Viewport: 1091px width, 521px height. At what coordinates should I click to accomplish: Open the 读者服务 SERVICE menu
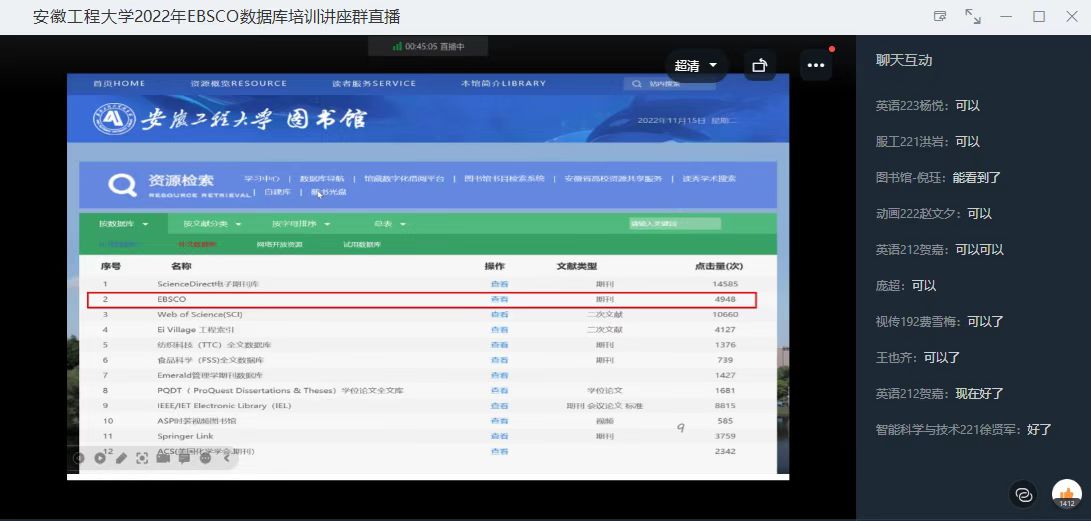374,83
